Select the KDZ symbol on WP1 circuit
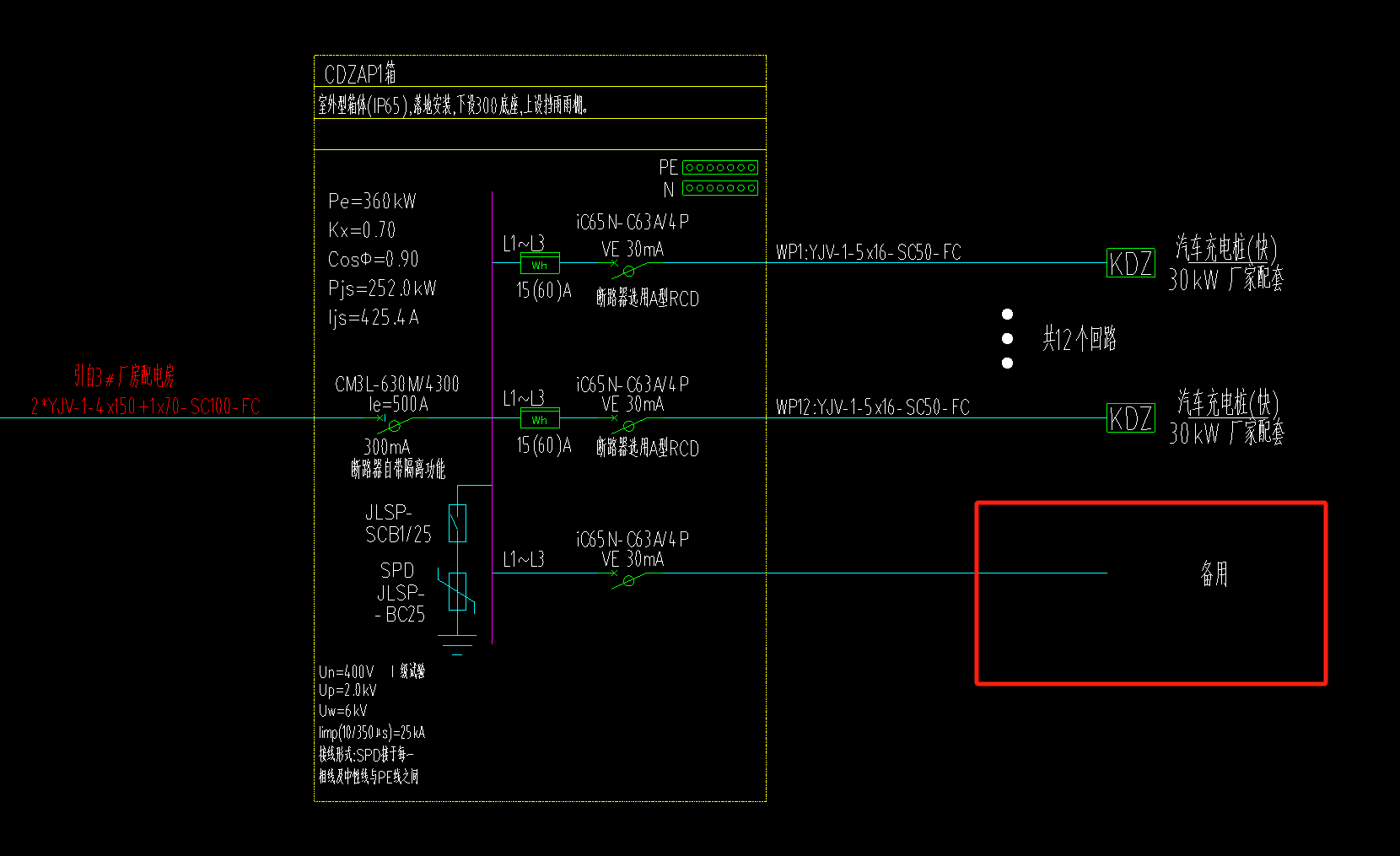The image size is (1400, 856). [x=1131, y=263]
